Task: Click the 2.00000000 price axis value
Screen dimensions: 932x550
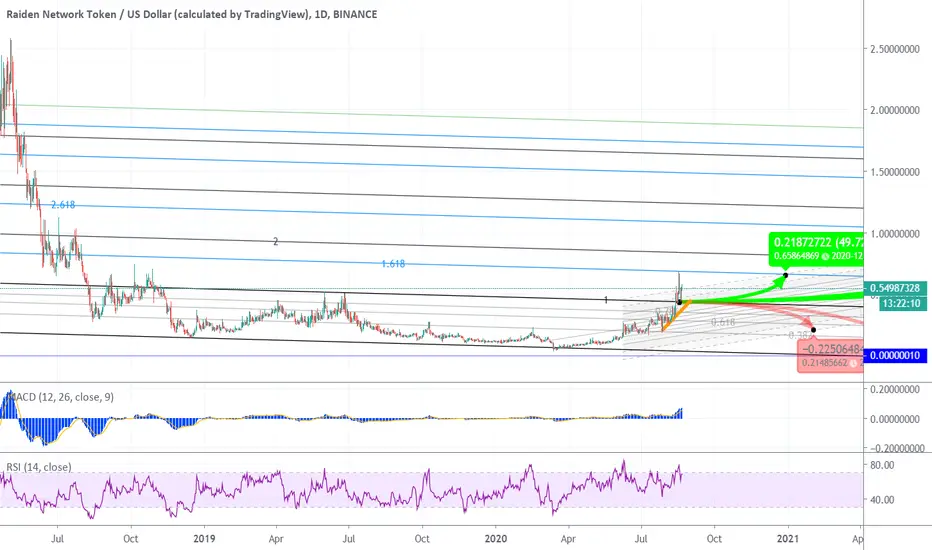Action: (895, 110)
